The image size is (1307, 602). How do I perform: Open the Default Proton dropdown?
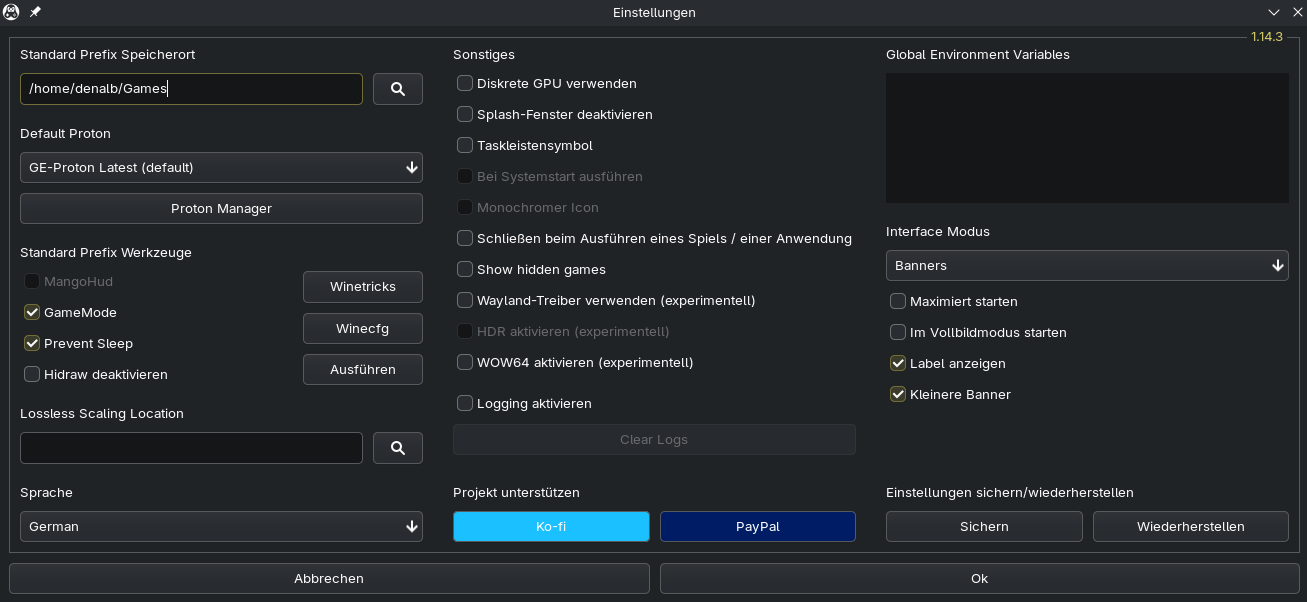pyautogui.click(x=221, y=167)
